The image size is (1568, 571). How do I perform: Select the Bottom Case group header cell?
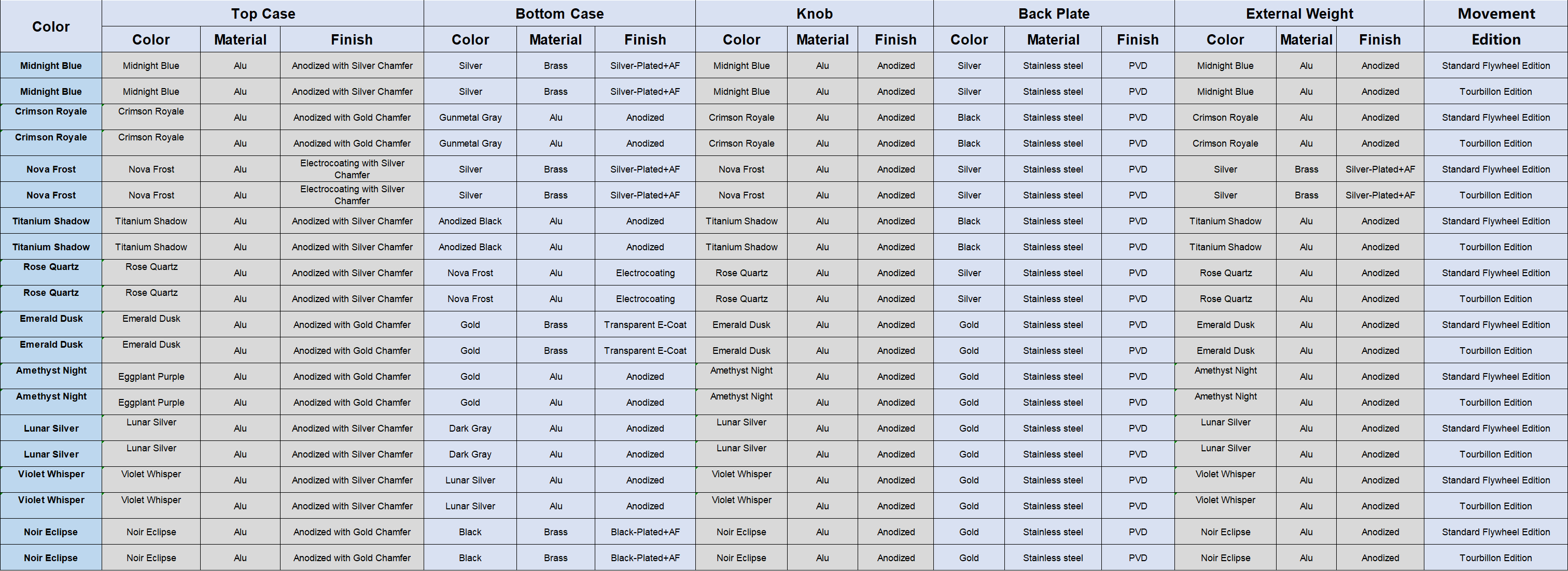559,13
